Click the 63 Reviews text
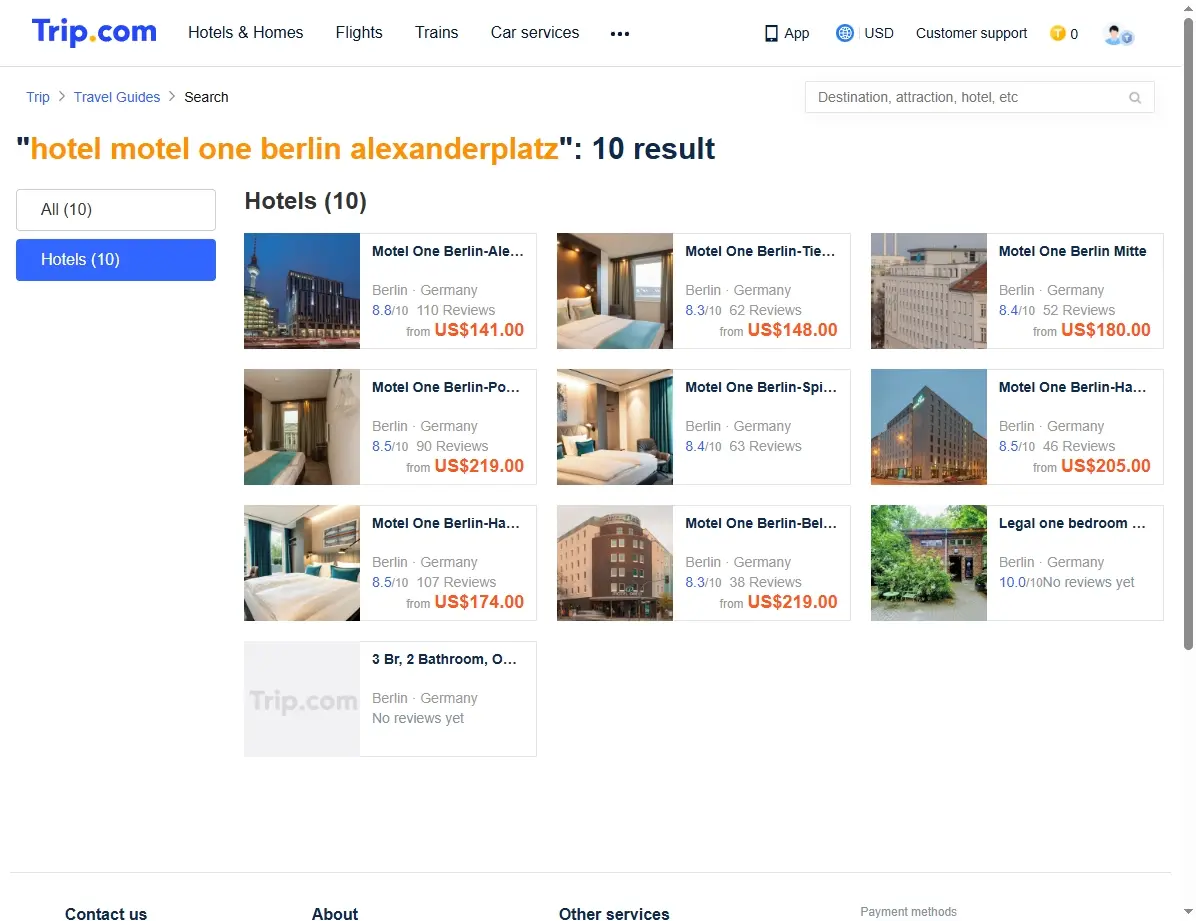Screen dimensions: 1196x921 click(766, 446)
